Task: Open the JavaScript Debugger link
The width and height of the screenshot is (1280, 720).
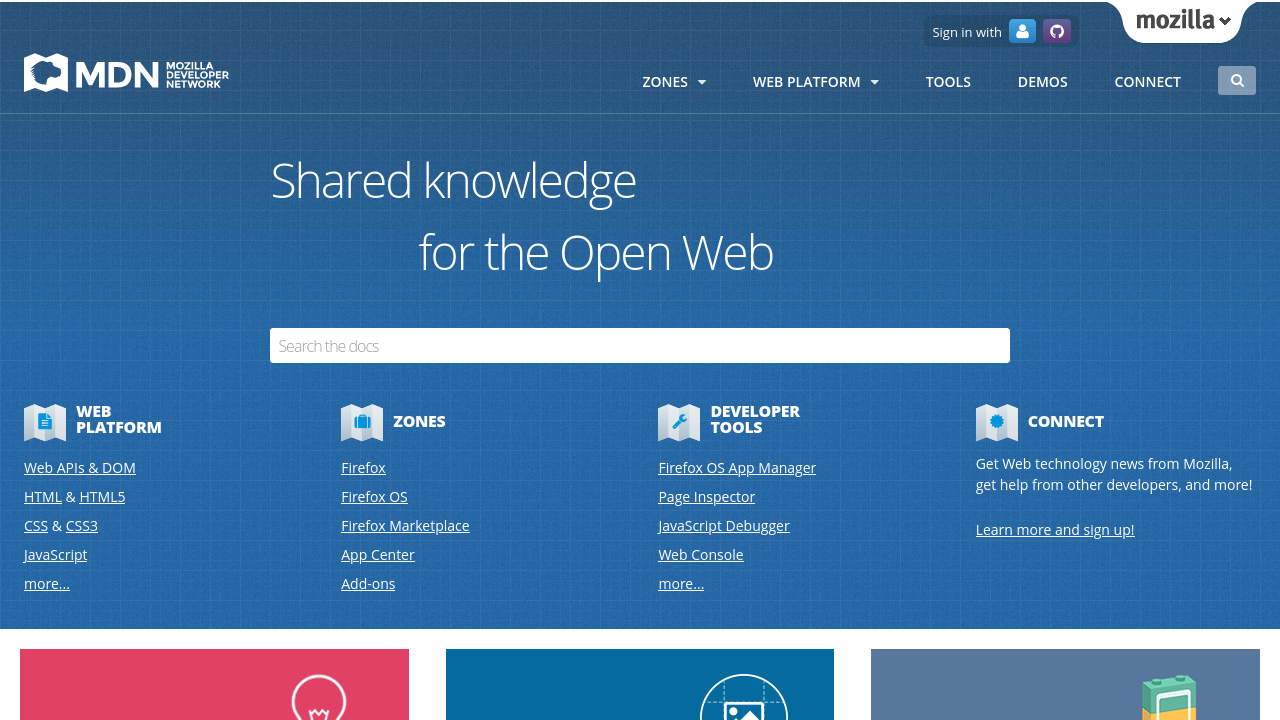Action: (724, 526)
